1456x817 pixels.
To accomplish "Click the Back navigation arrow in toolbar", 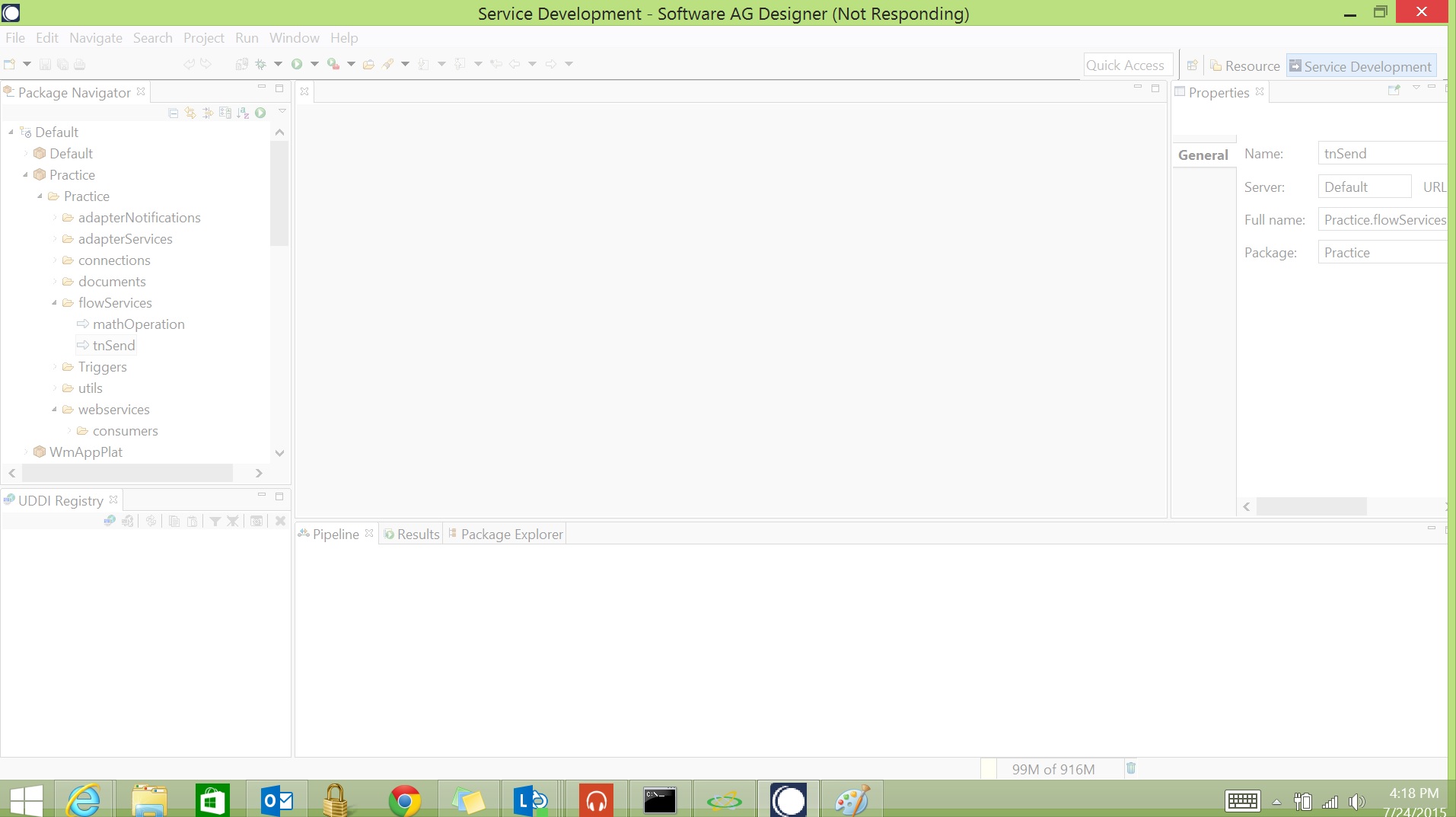I will point(515,64).
